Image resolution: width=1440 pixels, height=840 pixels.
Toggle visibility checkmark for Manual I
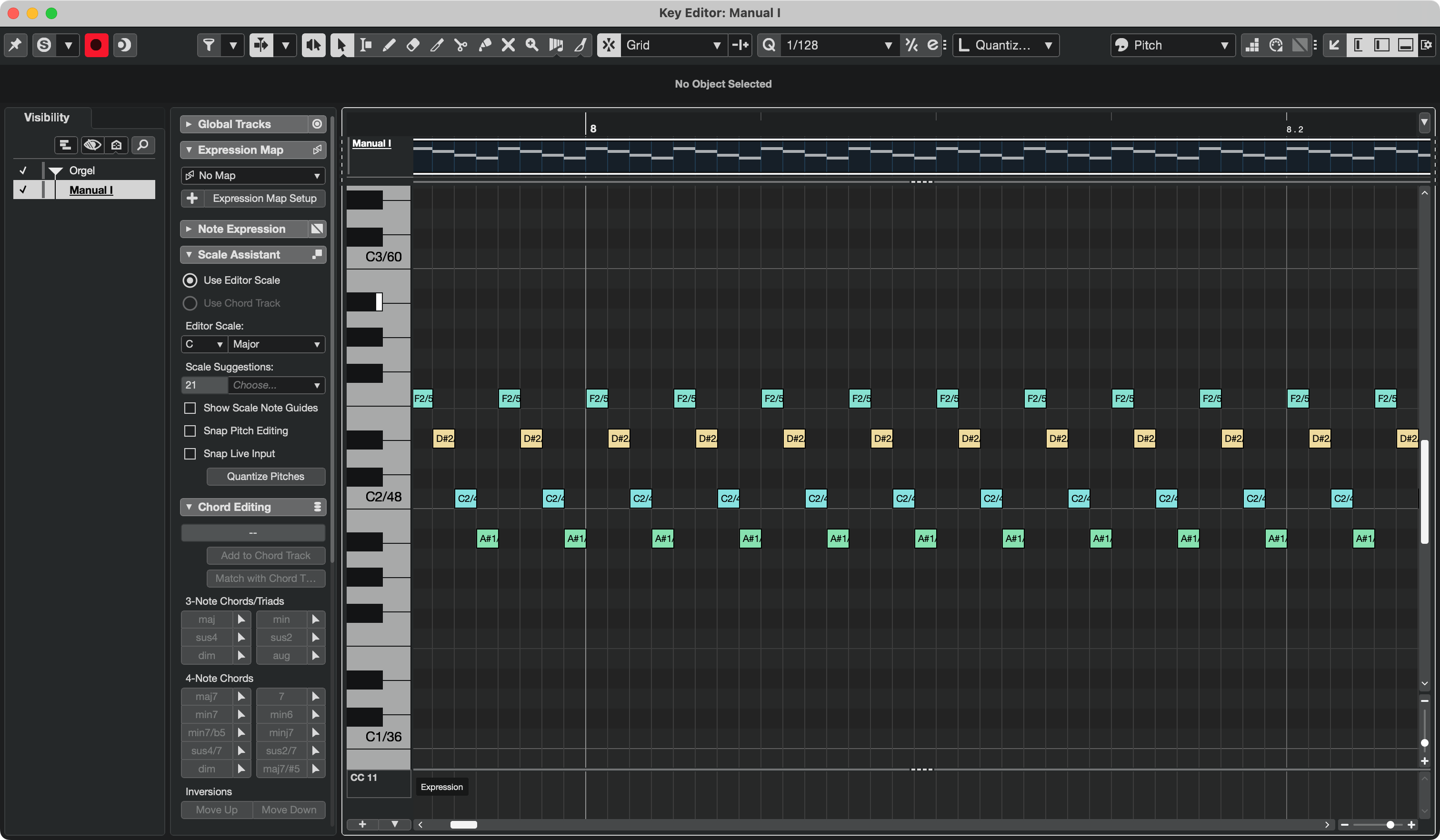[23, 190]
